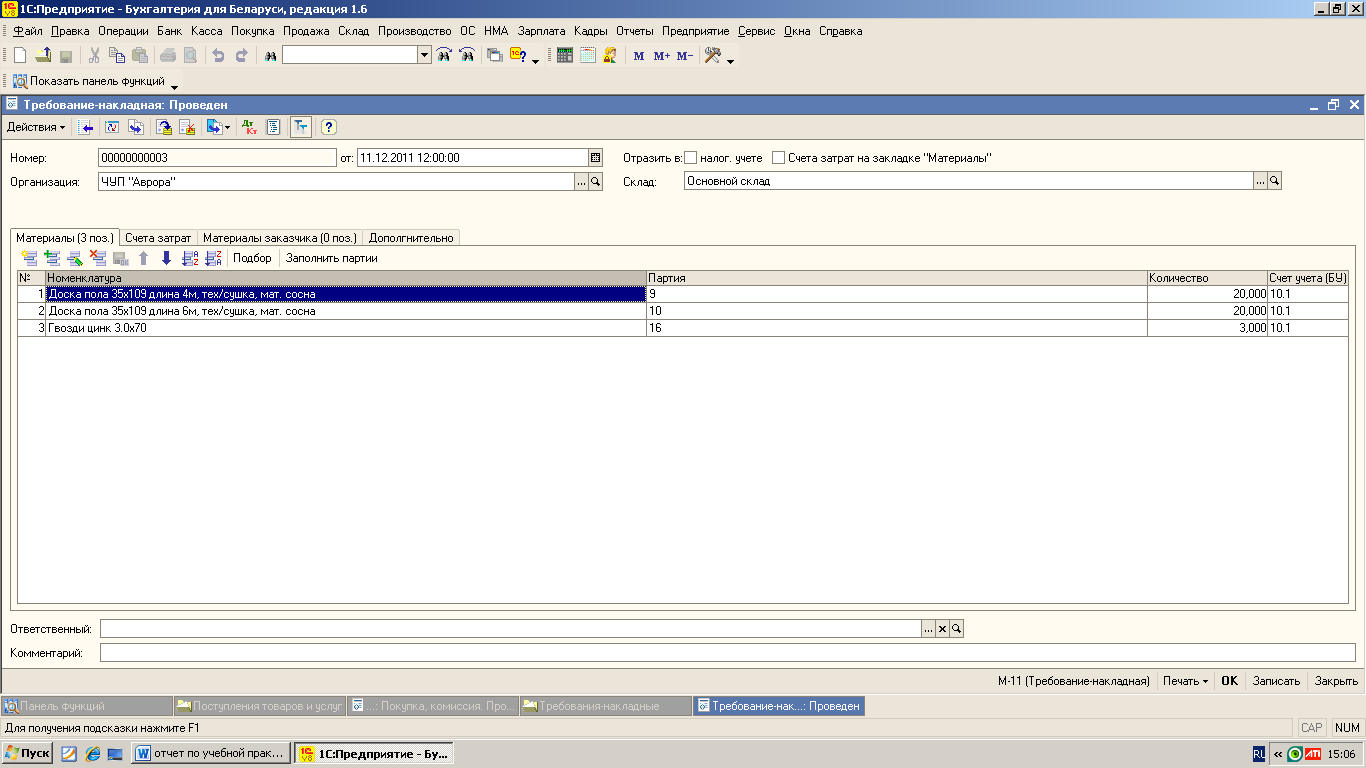Image resolution: width=1366 pixels, height=768 pixels.
Task: Open the calendar icon in toolbar
Action: pos(587,56)
